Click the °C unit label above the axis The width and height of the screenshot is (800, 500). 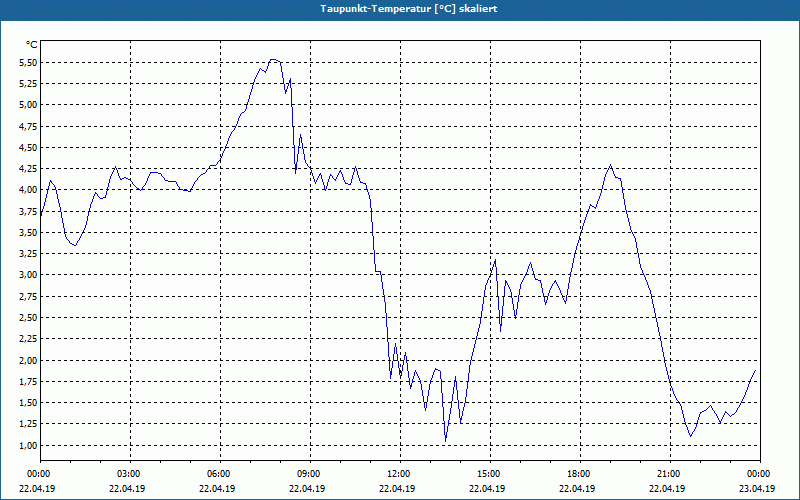point(31,45)
